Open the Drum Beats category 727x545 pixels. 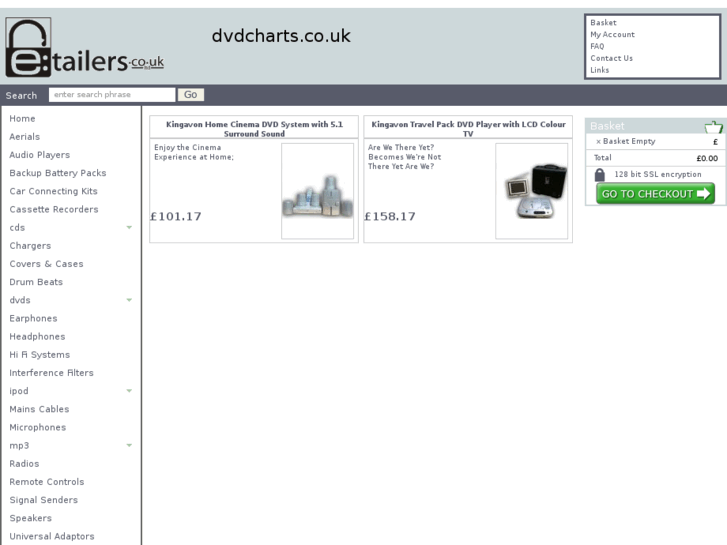pyautogui.click(x=36, y=282)
